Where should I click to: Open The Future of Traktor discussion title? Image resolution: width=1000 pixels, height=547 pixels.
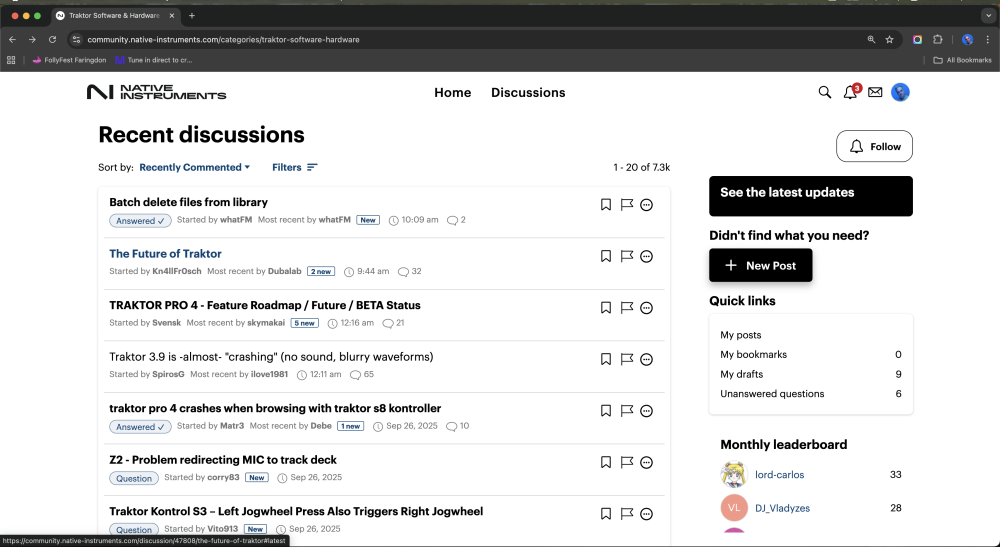click(x=165, y=254)
